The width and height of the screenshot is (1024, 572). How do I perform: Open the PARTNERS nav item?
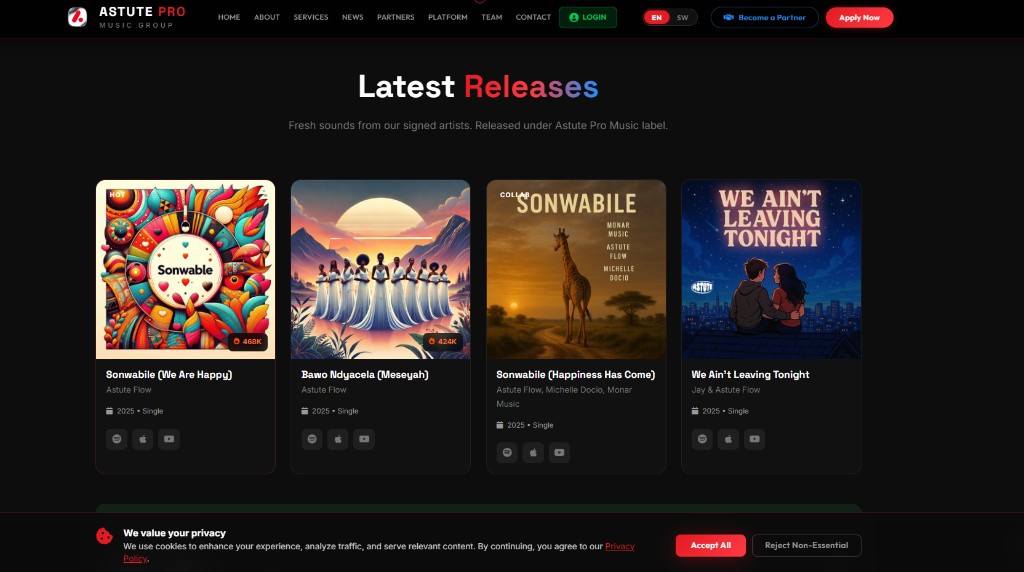396,17
